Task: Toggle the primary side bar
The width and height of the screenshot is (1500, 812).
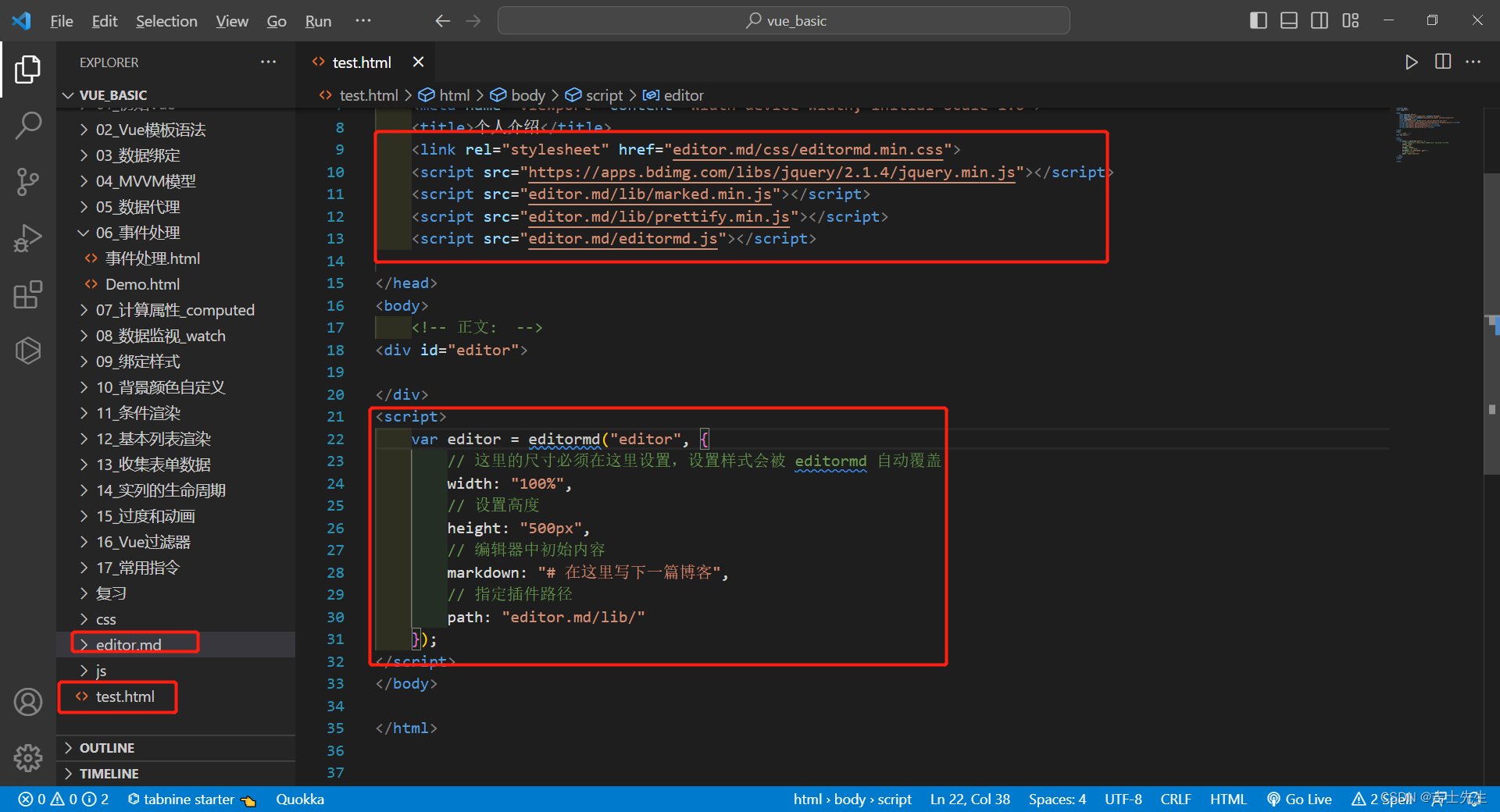Action: coord(1259,21)
